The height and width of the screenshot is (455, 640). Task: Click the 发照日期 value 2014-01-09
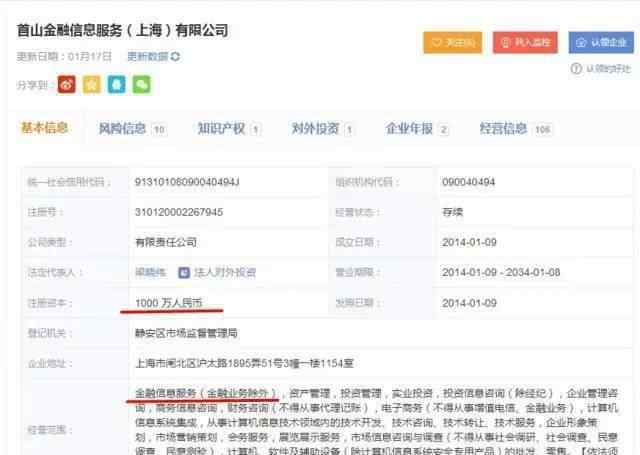tap(469, 303)
